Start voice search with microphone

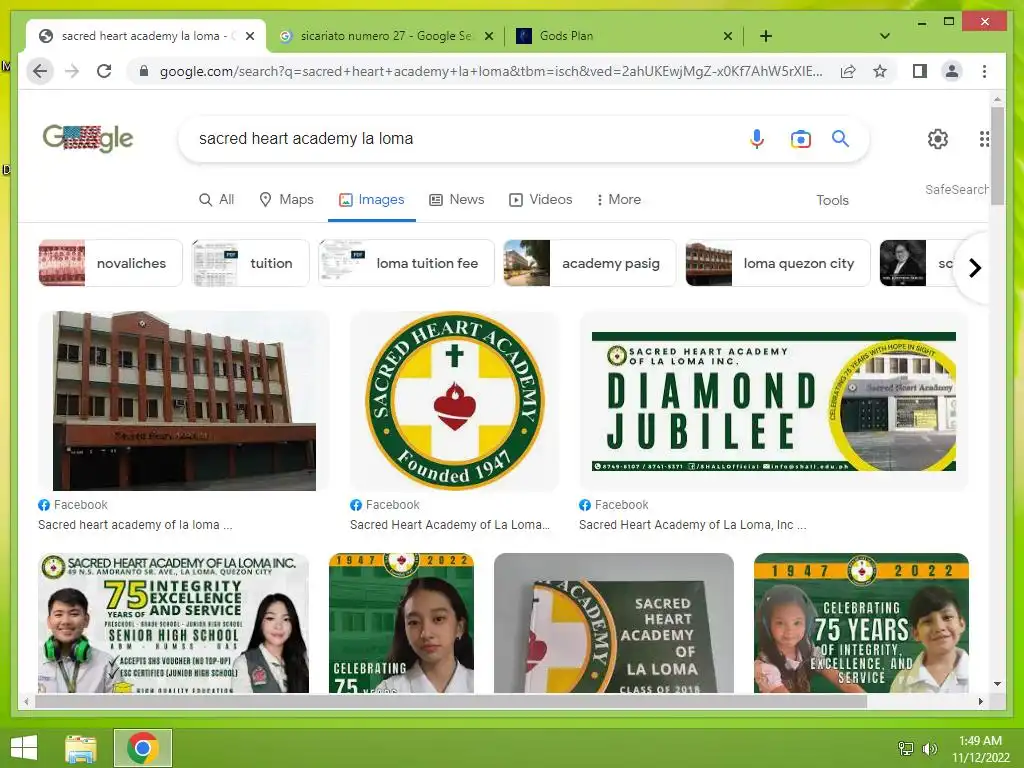[x=756, y=138]
